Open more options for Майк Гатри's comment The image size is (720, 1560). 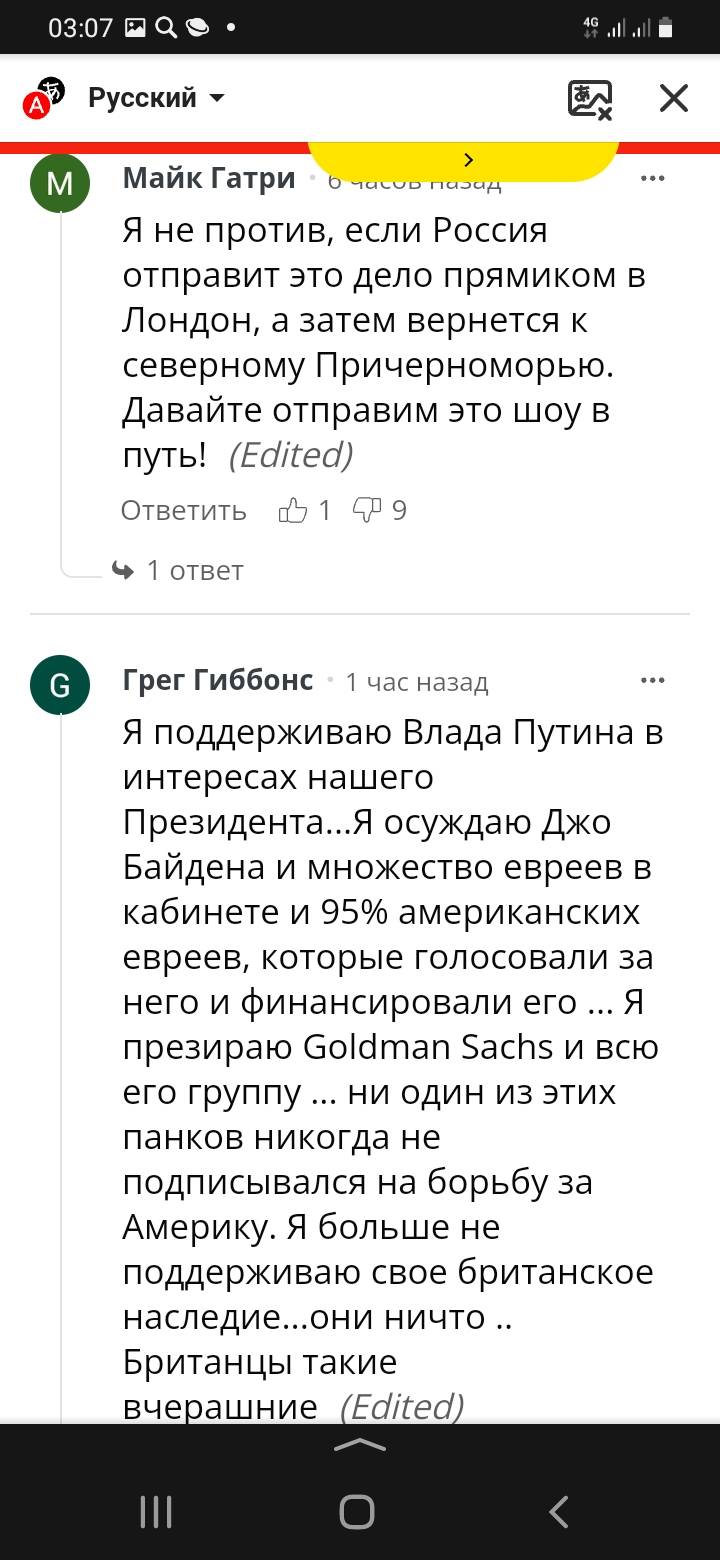pos(652,179)
